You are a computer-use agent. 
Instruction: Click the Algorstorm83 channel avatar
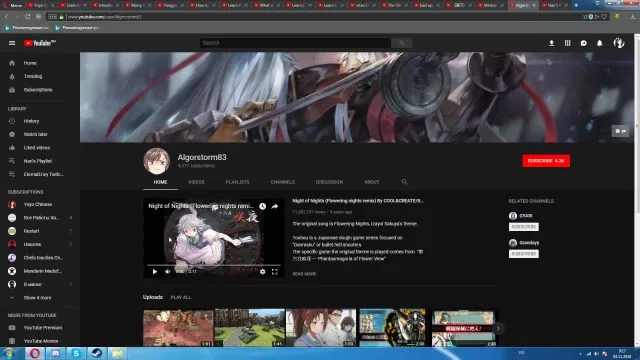click(156, 161)
